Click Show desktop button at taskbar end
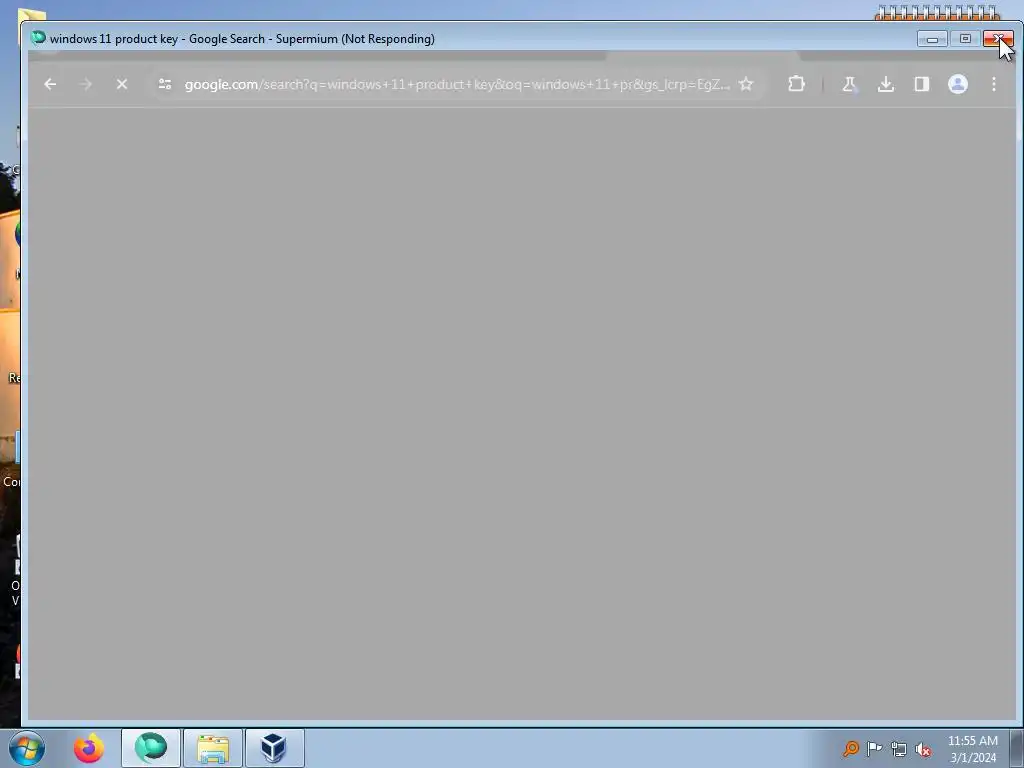The height and width of the screenshot is (768, 1024). [1016, 748]
